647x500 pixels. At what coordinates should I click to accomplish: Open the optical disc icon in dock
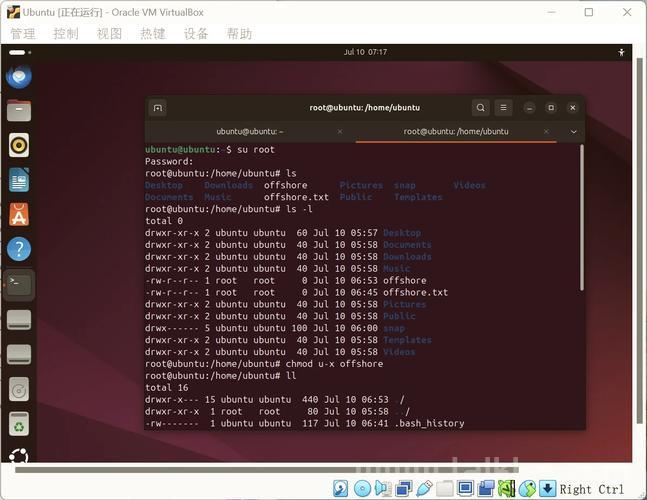[x=19, y=389]
